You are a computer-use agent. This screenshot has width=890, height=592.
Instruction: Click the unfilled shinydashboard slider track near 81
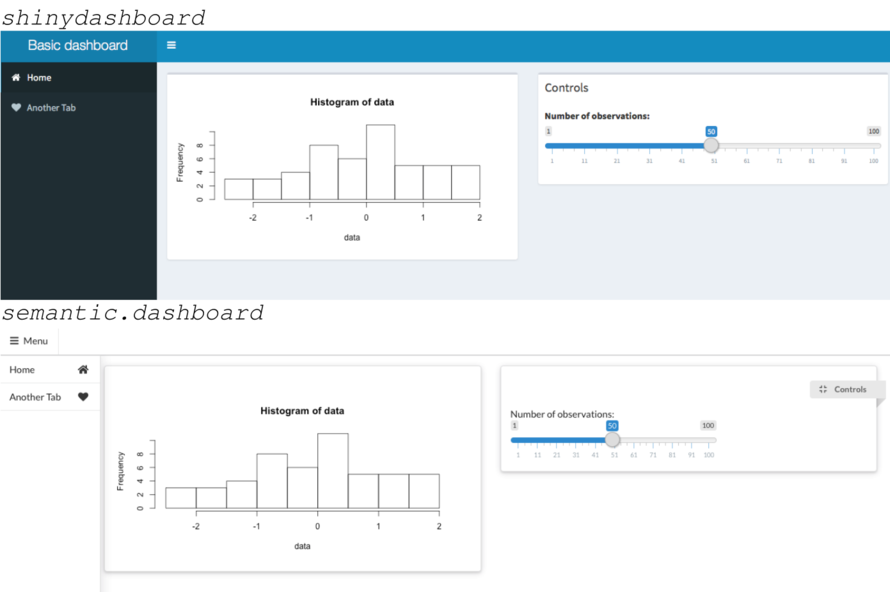[x=812, y=146]
